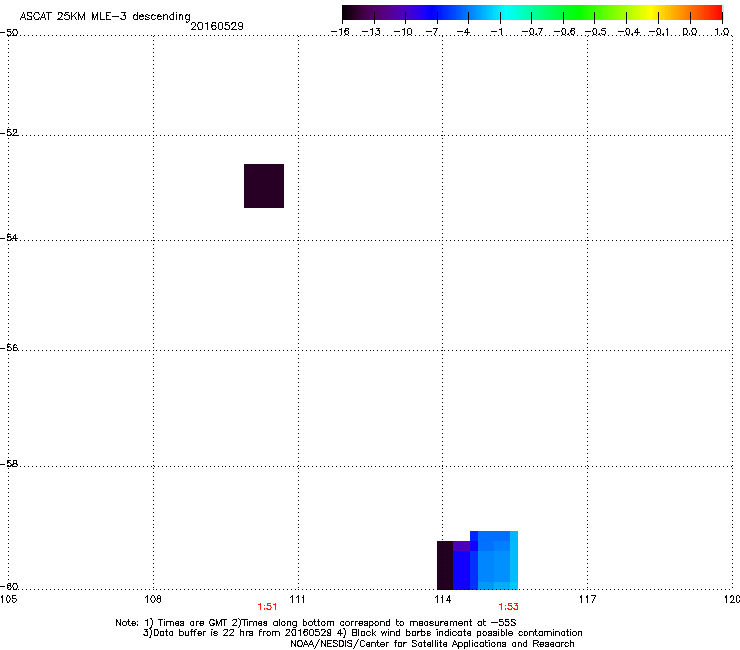Image resolution: width=740 pixels, height=650 pixels.
Task: Click the longitude label '114'
Action: (442, 599)
